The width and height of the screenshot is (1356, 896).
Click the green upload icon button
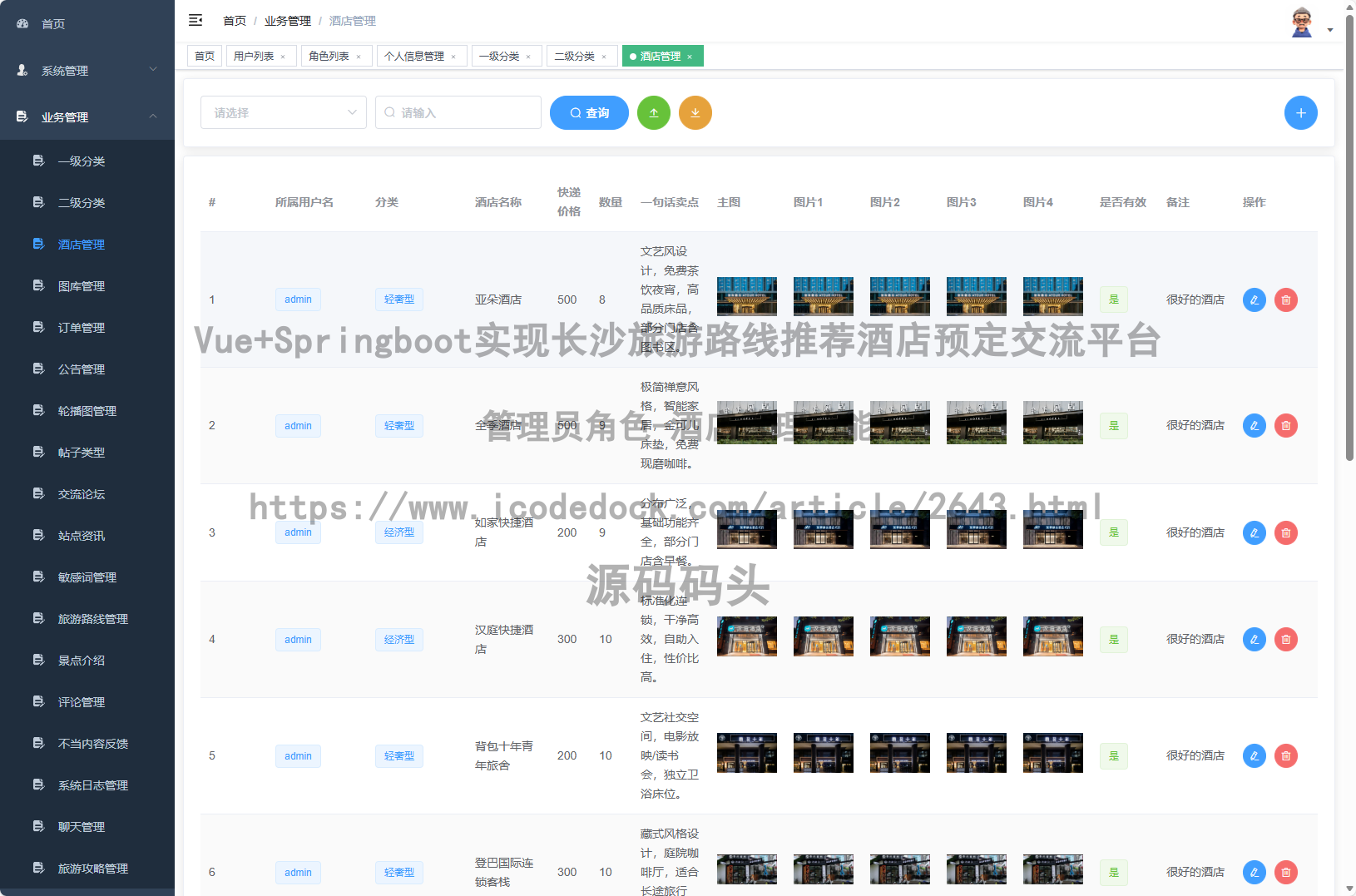(x=654, y=113)
